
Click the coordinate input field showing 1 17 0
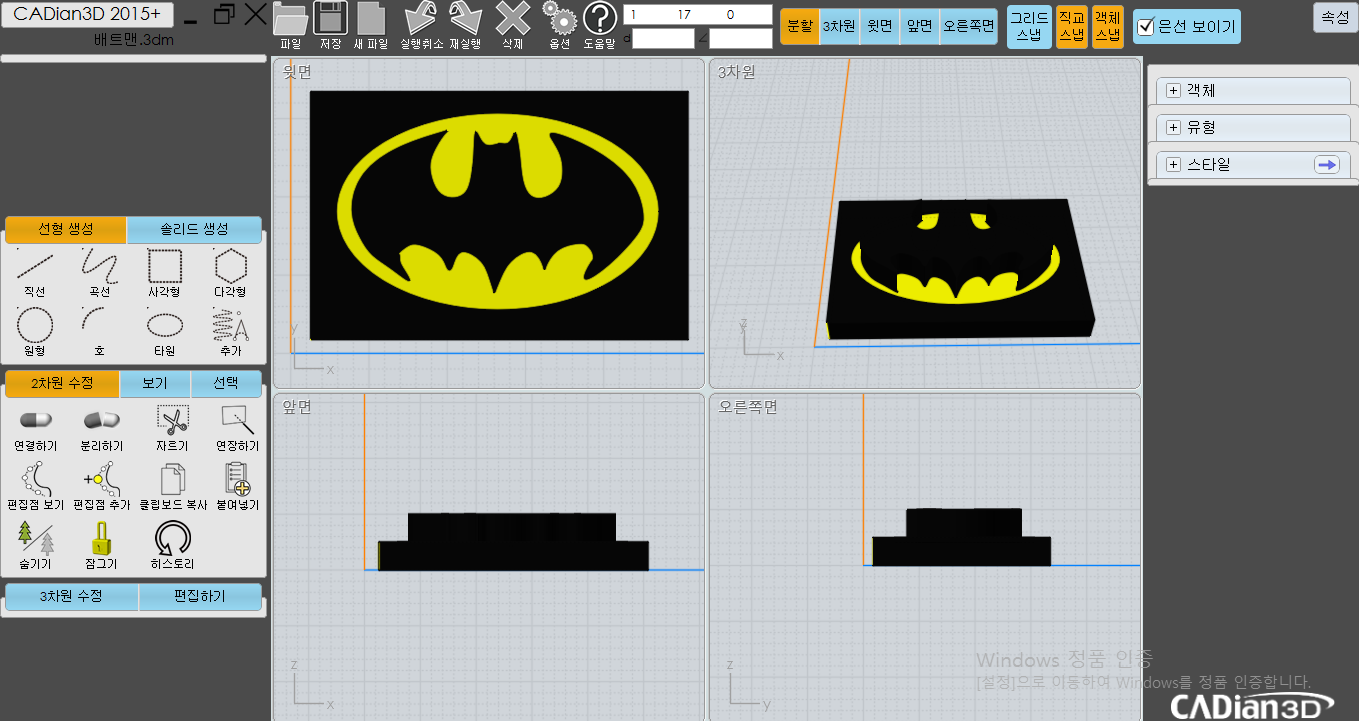click(697, 15)
